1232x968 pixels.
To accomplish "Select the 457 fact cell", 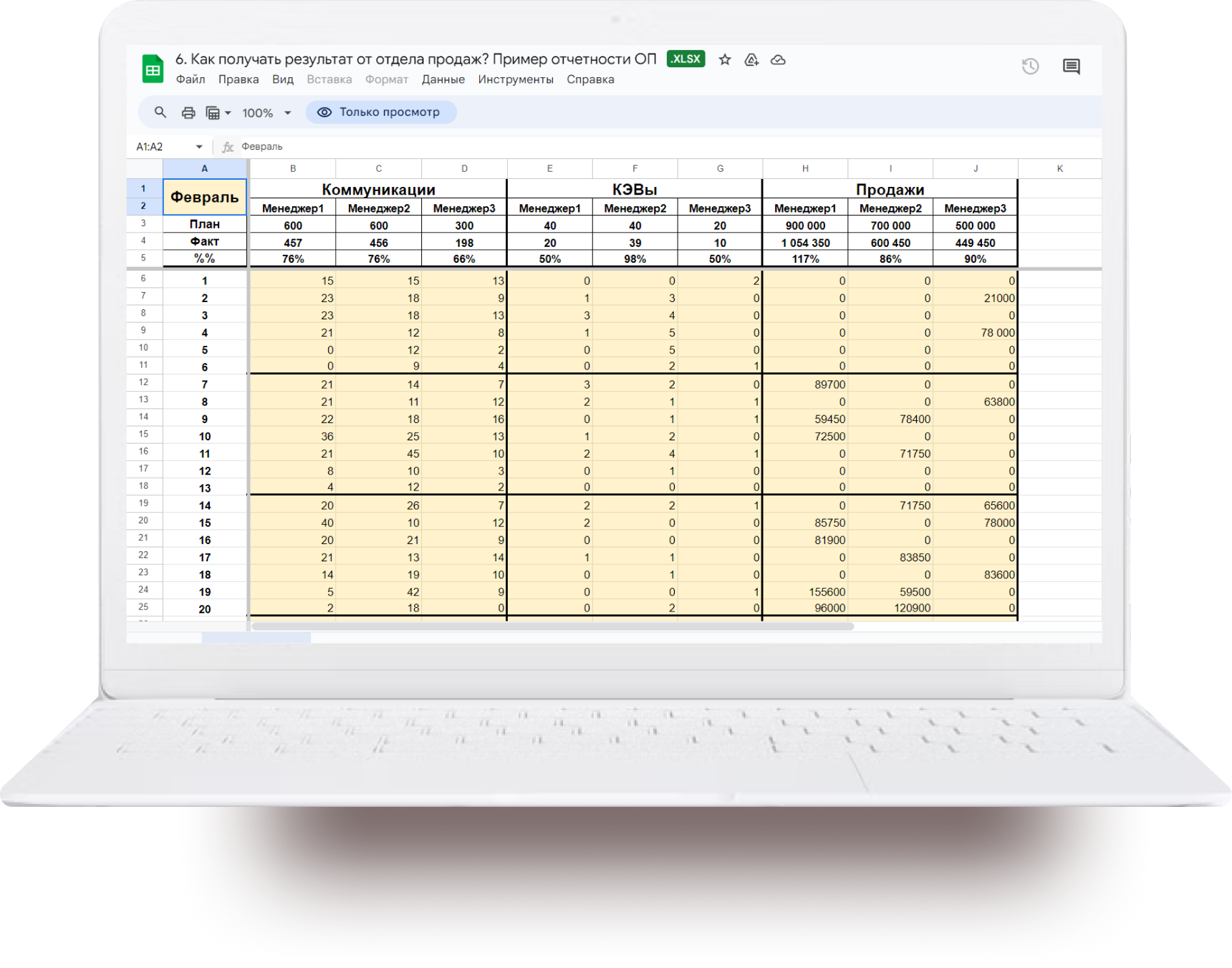I will pyautogui.click(x=293, y=243).
